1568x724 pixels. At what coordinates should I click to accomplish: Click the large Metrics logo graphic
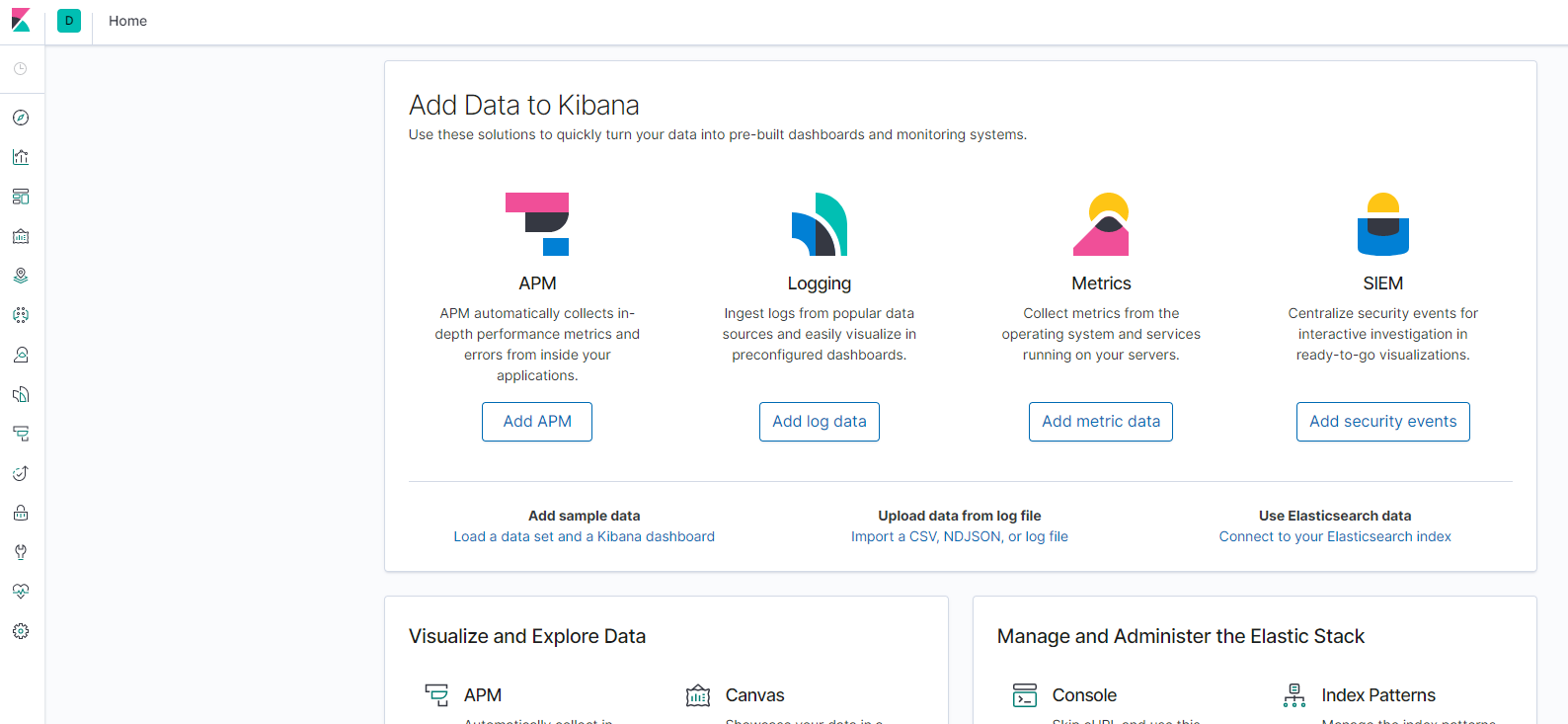(1101, 224)
